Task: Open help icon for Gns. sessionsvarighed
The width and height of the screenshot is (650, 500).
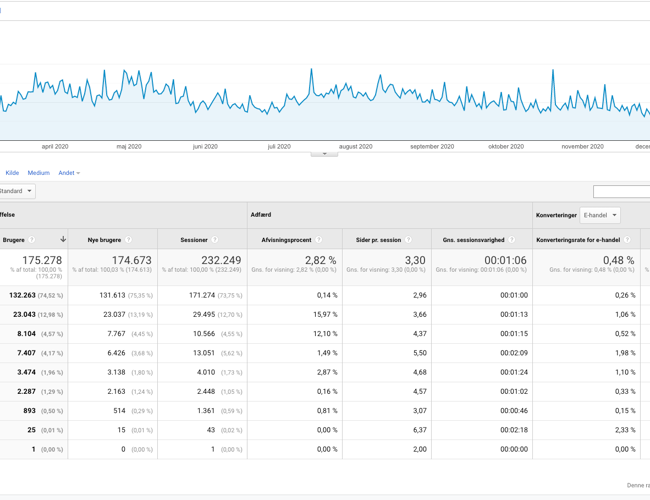Action: pyautogui.click(x=511, y=240)
